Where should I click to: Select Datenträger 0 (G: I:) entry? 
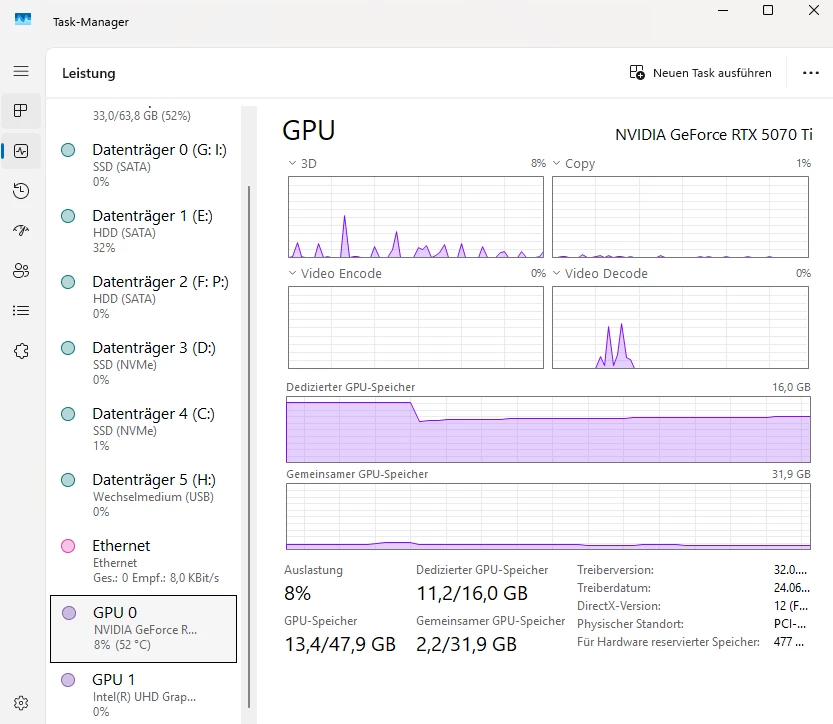[143, 165]
